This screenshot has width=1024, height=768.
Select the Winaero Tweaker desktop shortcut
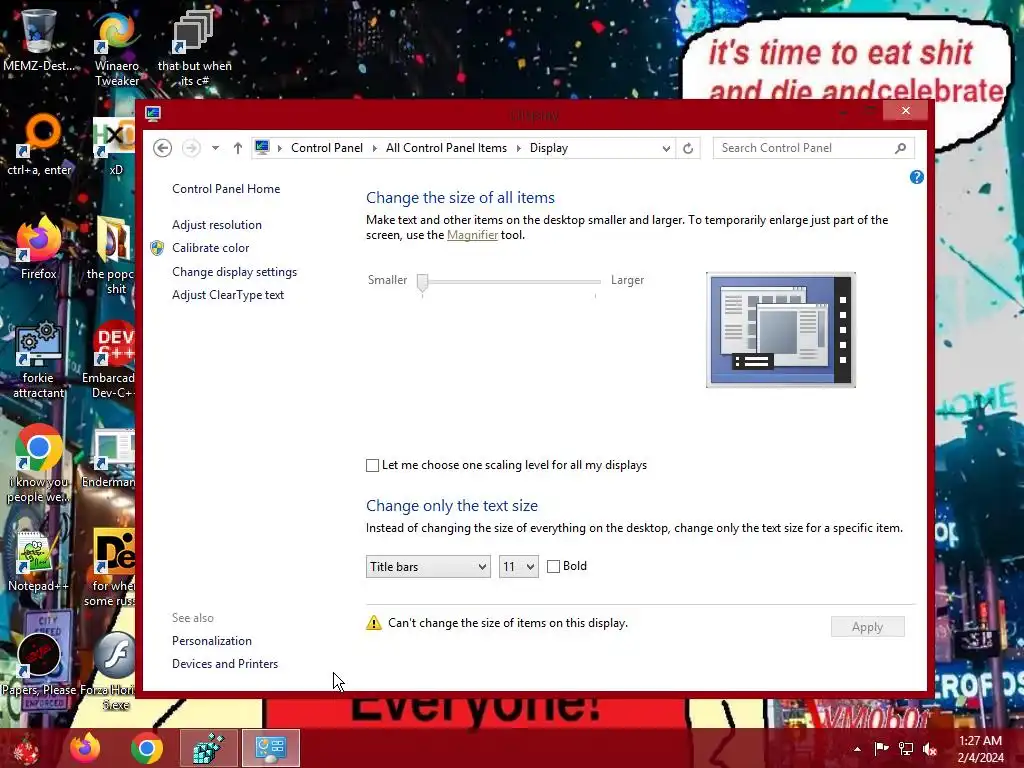coord(116,47)
